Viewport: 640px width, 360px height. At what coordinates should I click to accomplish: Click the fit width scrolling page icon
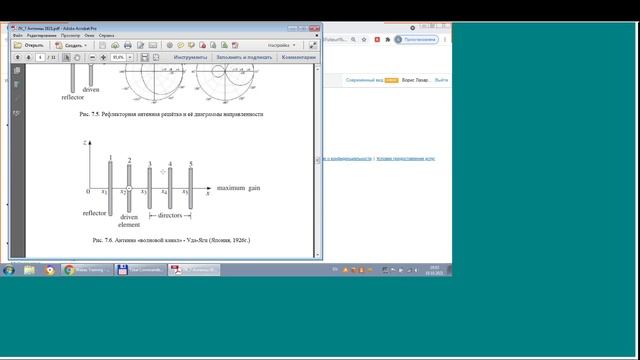point(145,58)
